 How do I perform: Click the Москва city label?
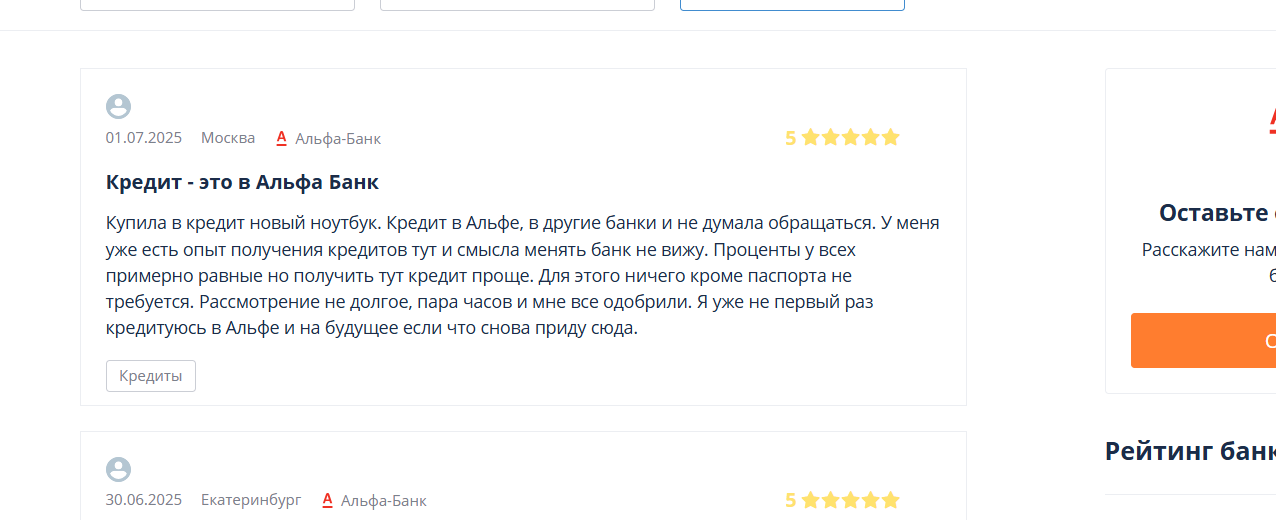[x=228, y=138]
